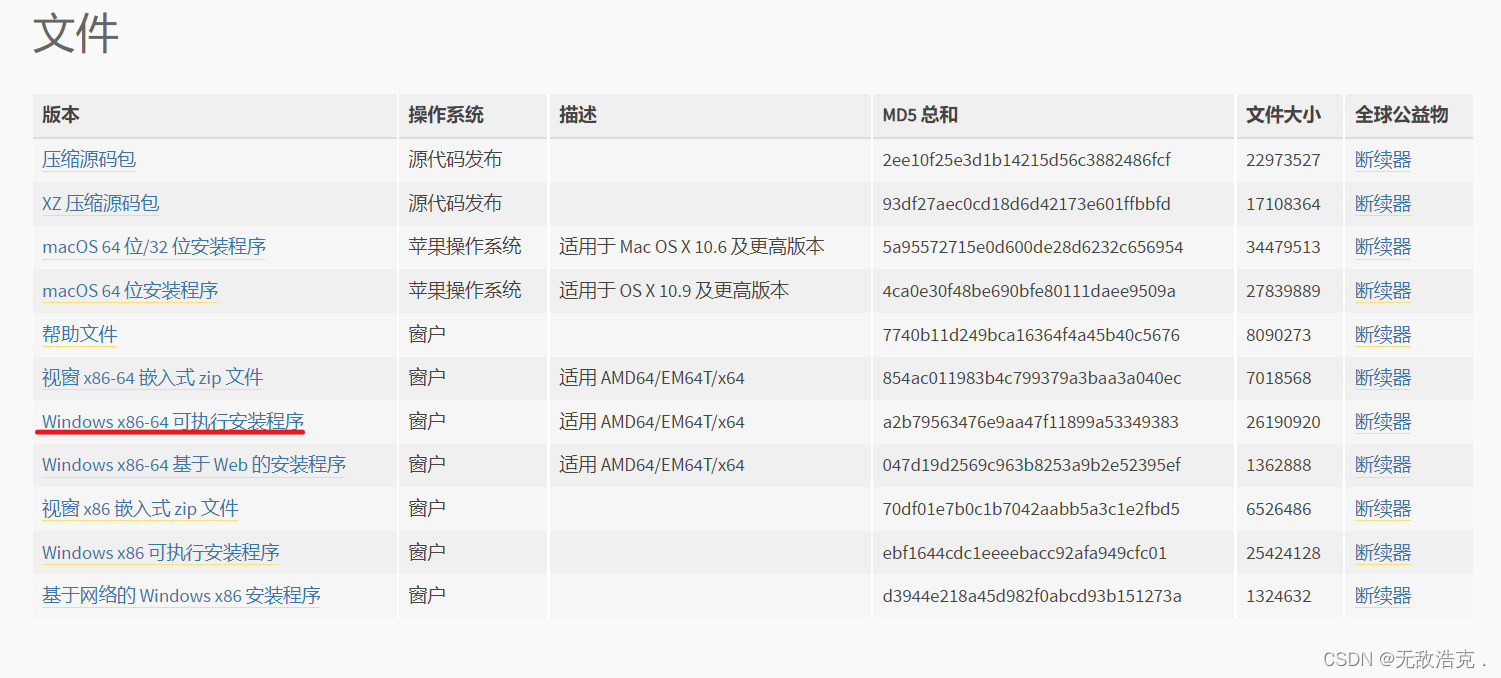This screenshot has width=1501, height=678.
Task: Click MD5 value d3944e218a45d982f0abcd93b151273a
Action: pos(1032,596)
